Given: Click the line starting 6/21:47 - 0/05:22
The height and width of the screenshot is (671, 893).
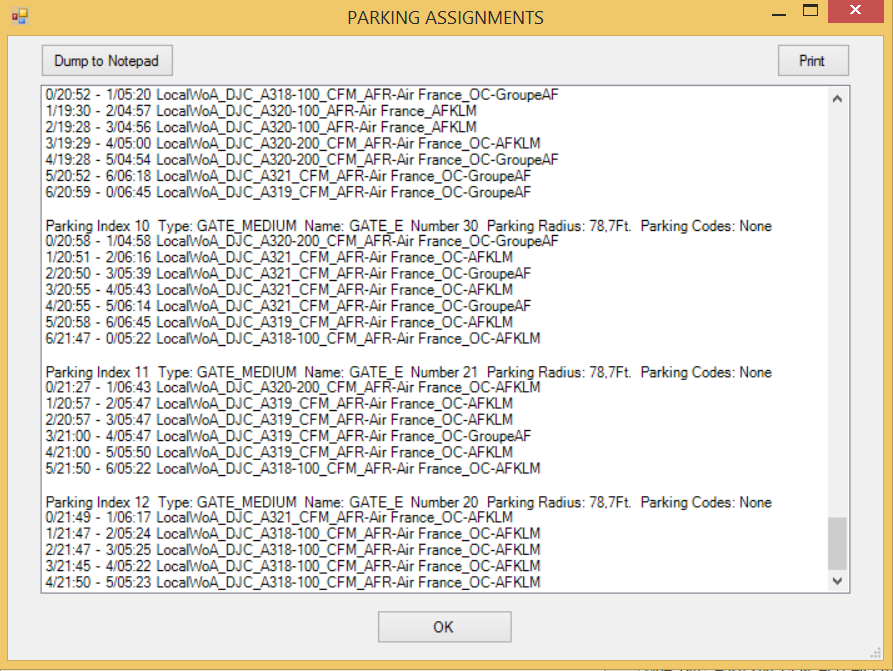Looking at the screenshot, I should (293, 339).
